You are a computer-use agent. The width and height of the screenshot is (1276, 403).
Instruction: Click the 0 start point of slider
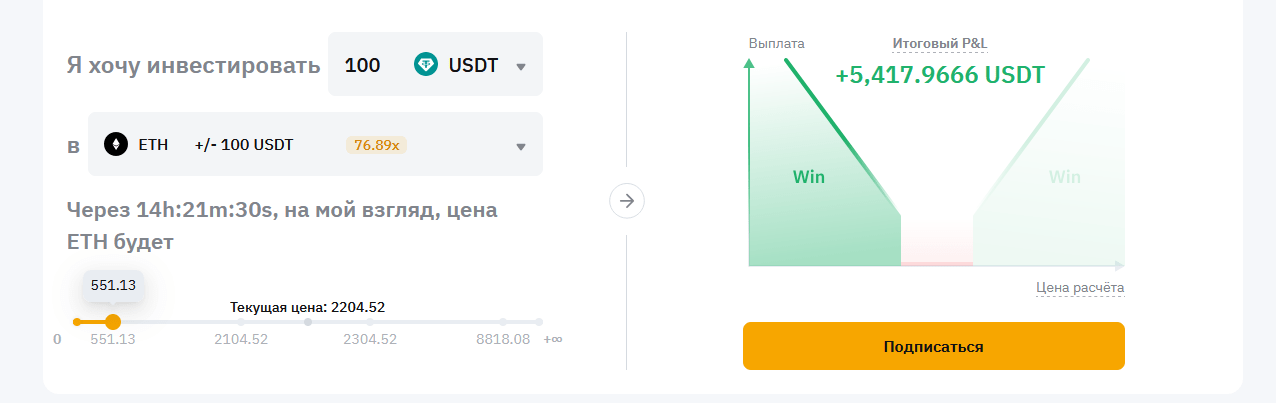tap(77, 322)
